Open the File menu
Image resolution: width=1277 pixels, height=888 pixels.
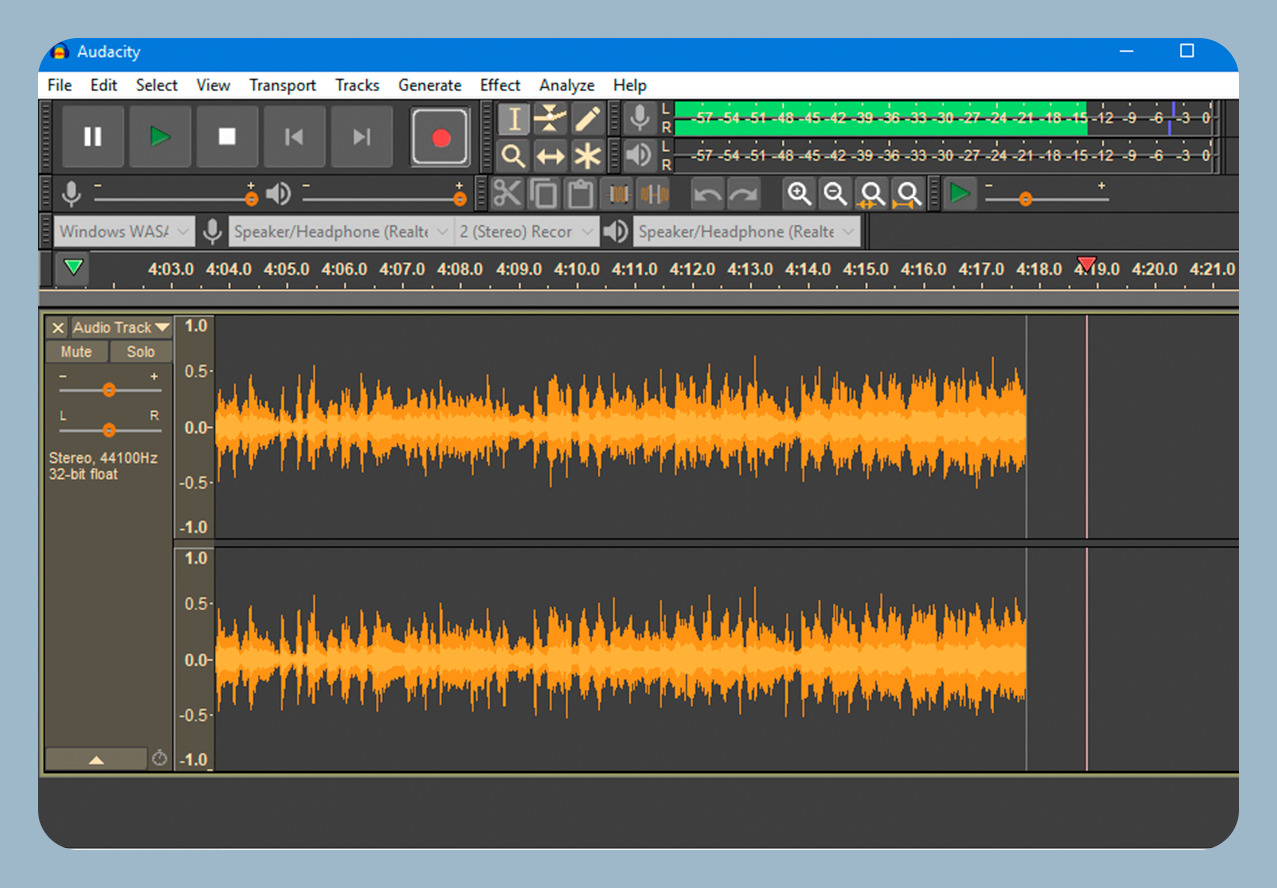pyautogui.click(x=60, y=85)
